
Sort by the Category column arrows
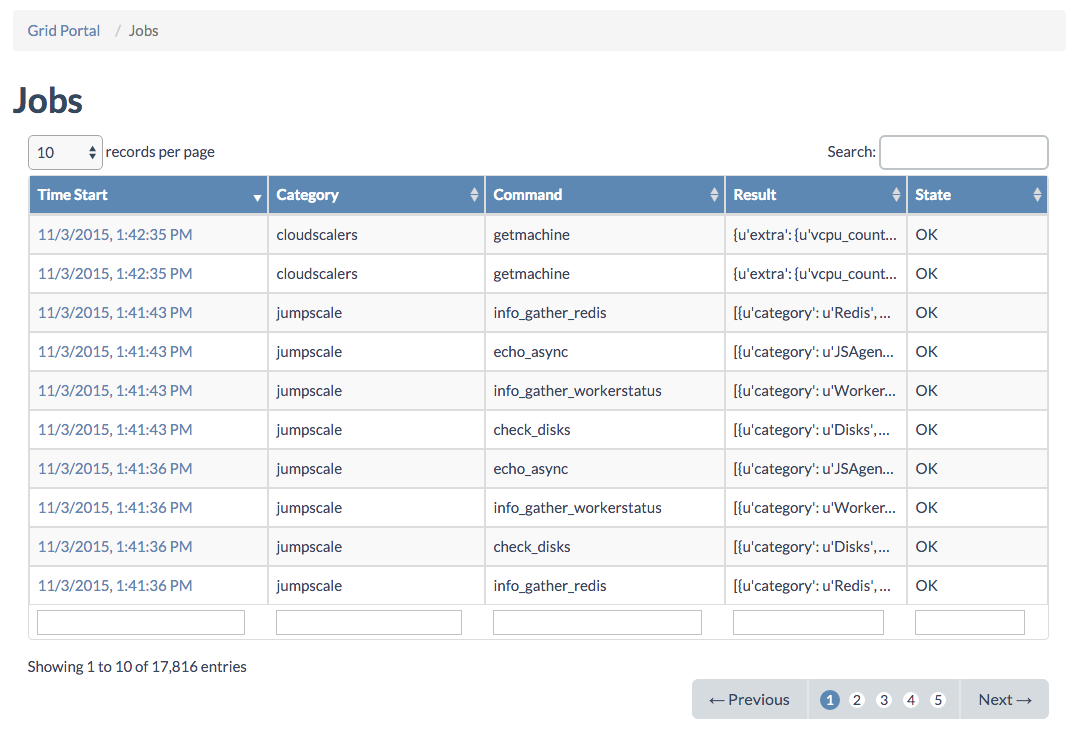pos(474,195)
